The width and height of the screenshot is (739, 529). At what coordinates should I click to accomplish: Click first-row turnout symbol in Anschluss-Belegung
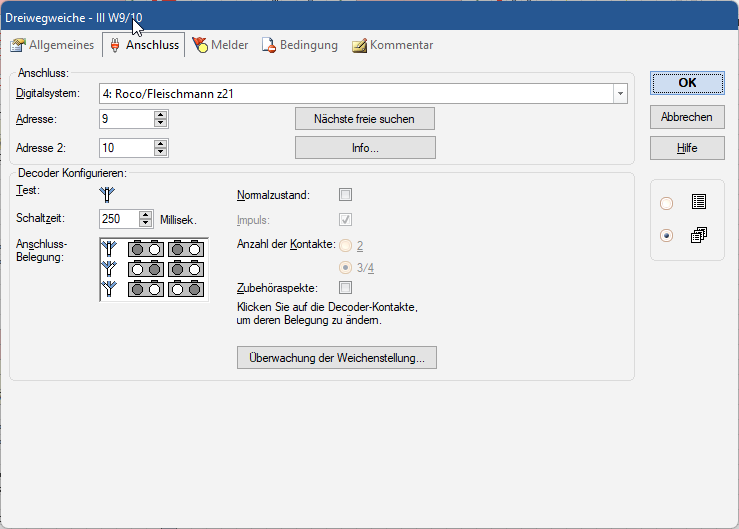(x=108, y=250)
